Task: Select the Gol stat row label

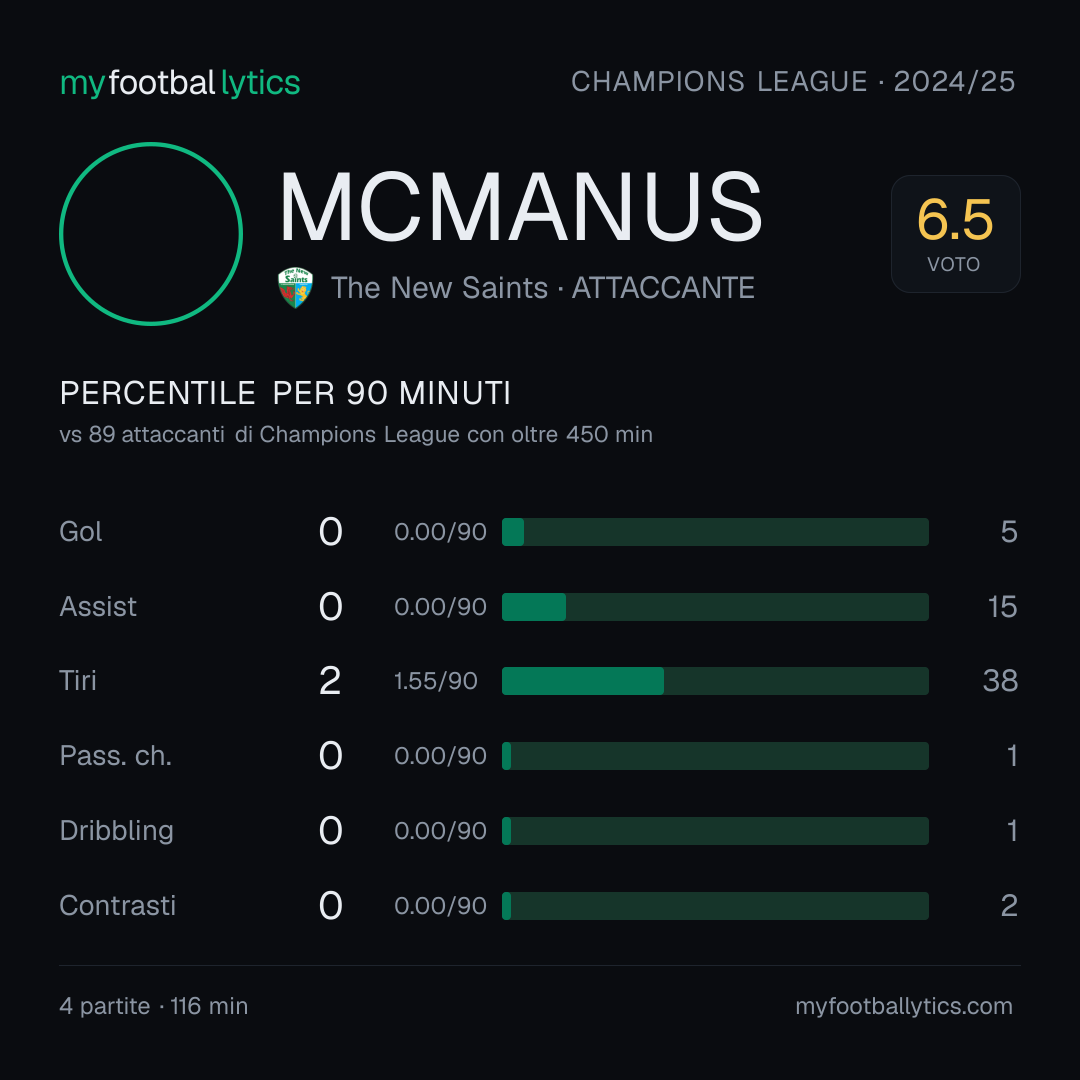Action: 81,532
